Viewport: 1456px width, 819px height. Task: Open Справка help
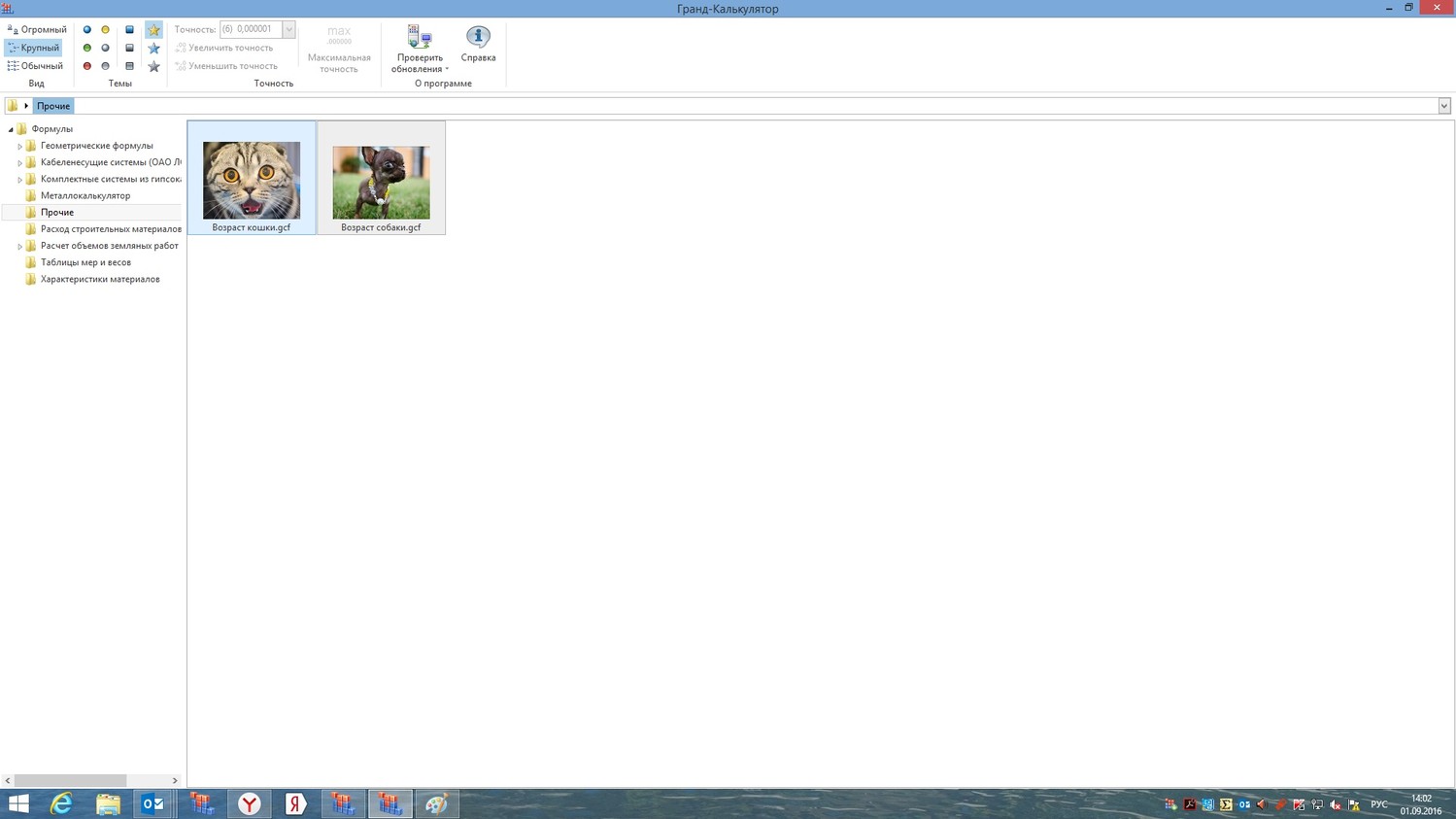tap(478, 45)
